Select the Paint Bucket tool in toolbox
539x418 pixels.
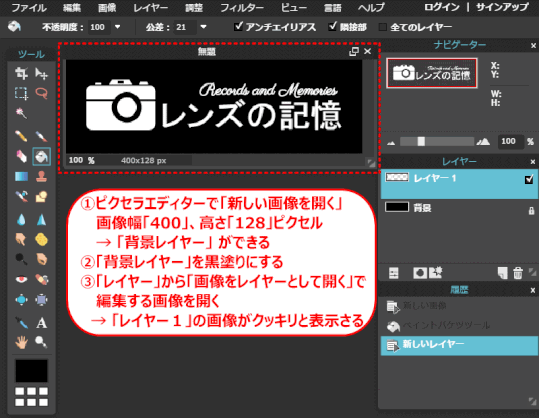(x=42, y=156)
